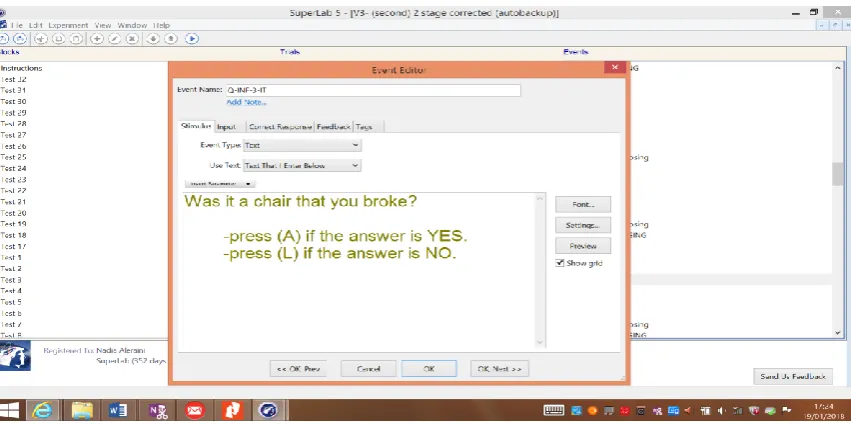The width and height of the screenshot is (851, 424).
Task: Open the Window menu
Action: coord(132,25)
